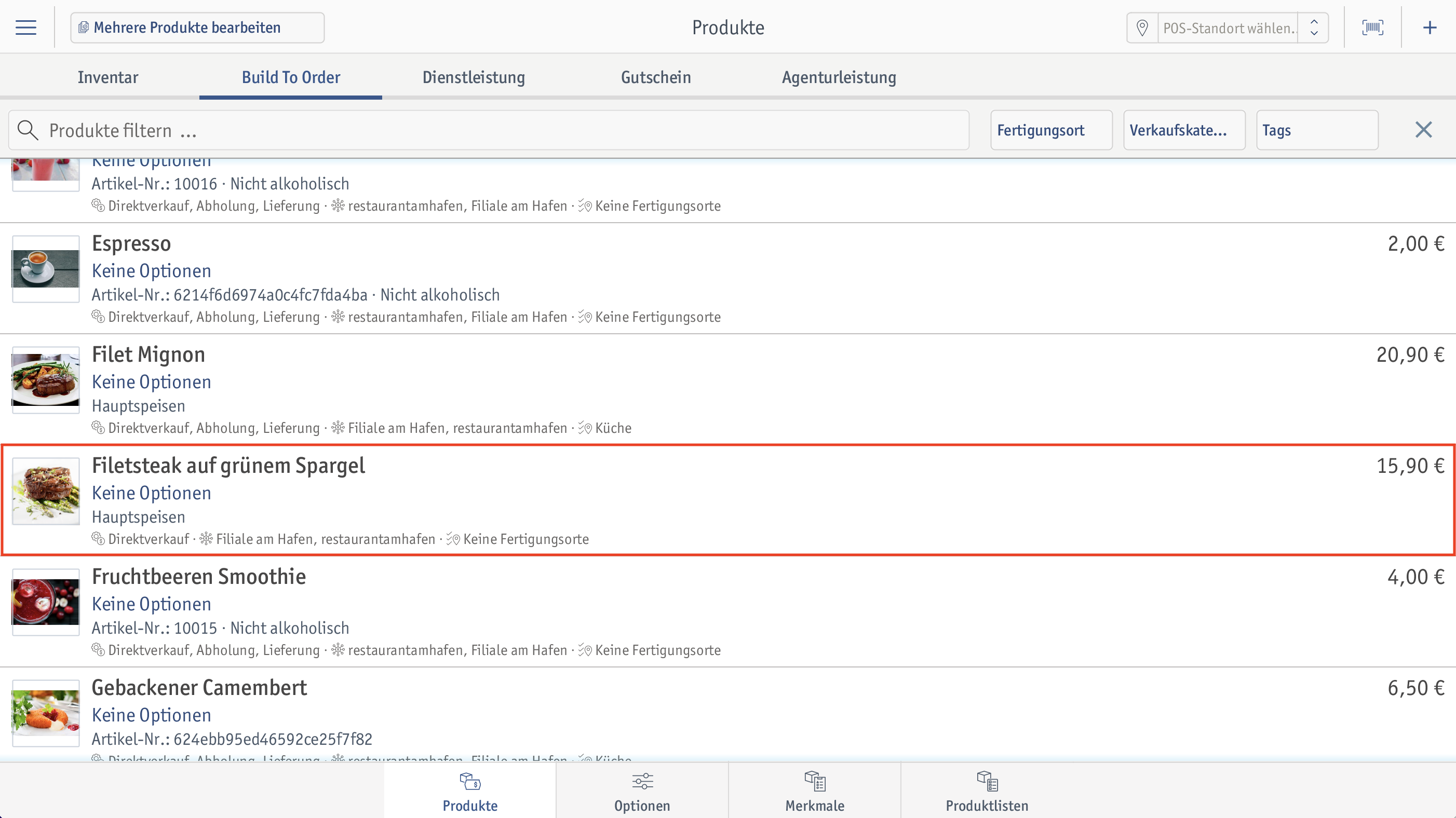
Task: Go to the Agenturleistung tab
Action: [x=839, y=77]
